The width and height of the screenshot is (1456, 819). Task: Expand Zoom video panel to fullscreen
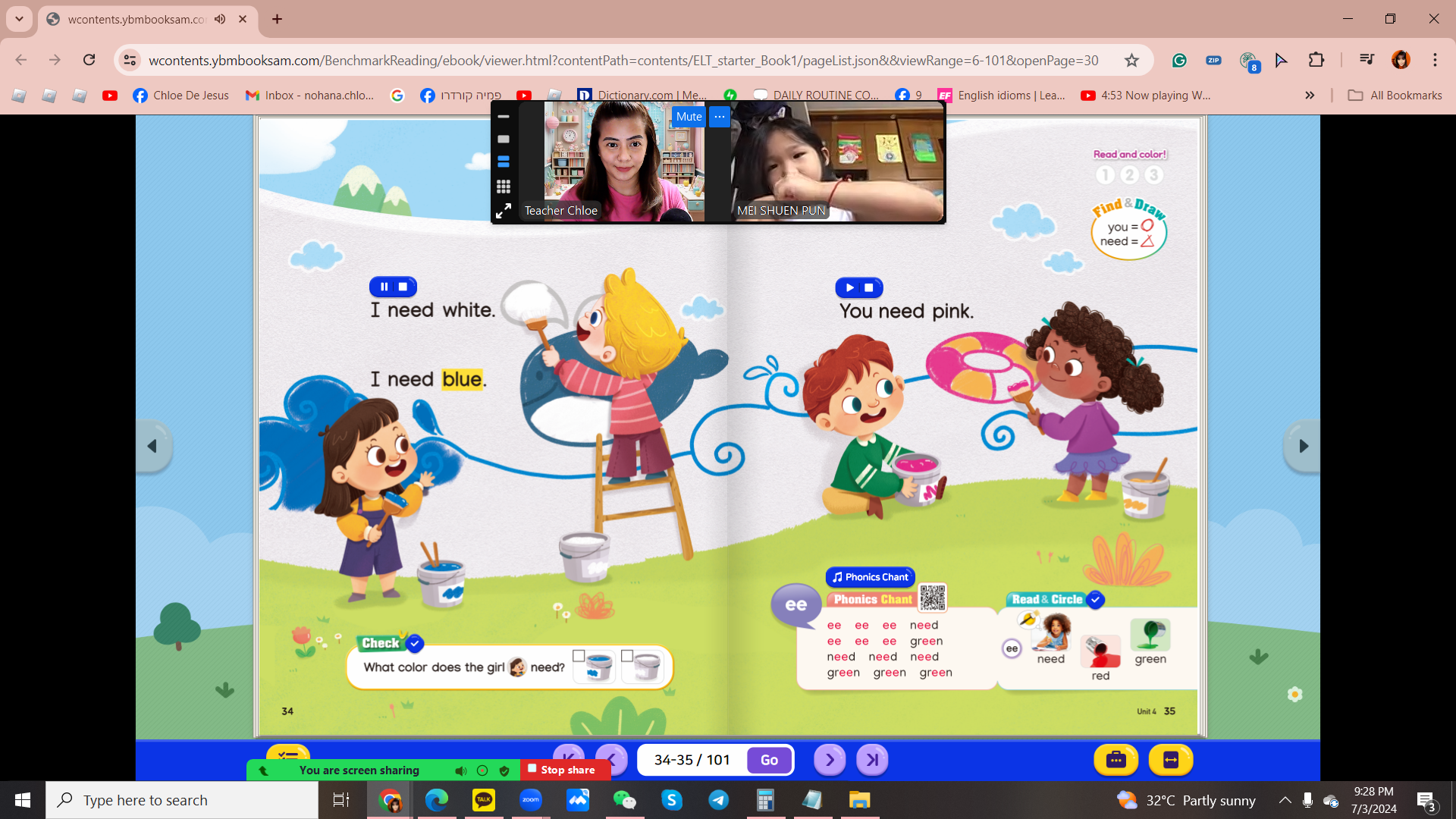click(x=504, y=211)
